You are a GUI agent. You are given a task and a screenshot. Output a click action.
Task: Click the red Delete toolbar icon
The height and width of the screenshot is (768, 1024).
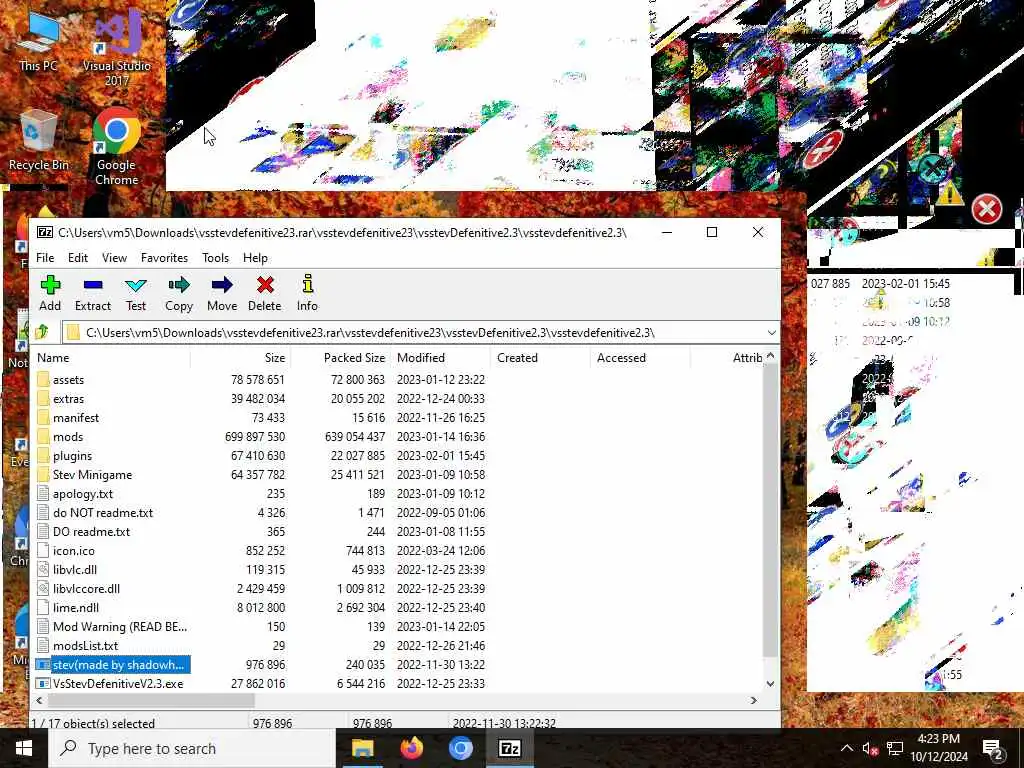(x=264, y=293)
